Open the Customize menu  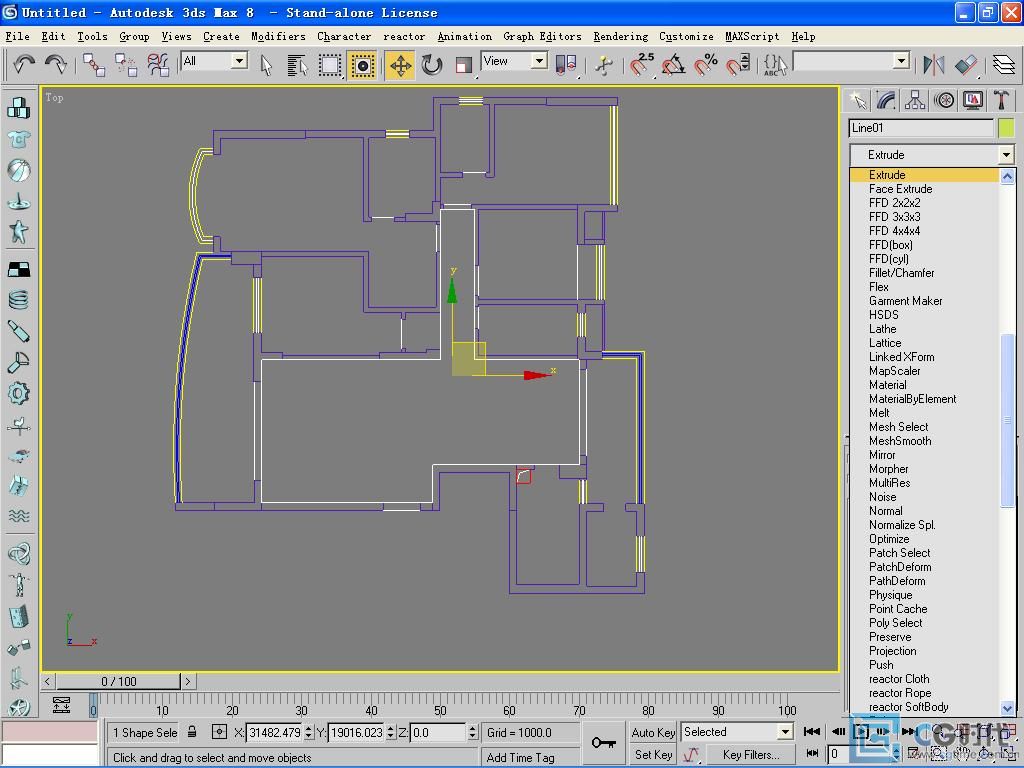point(686,37)
